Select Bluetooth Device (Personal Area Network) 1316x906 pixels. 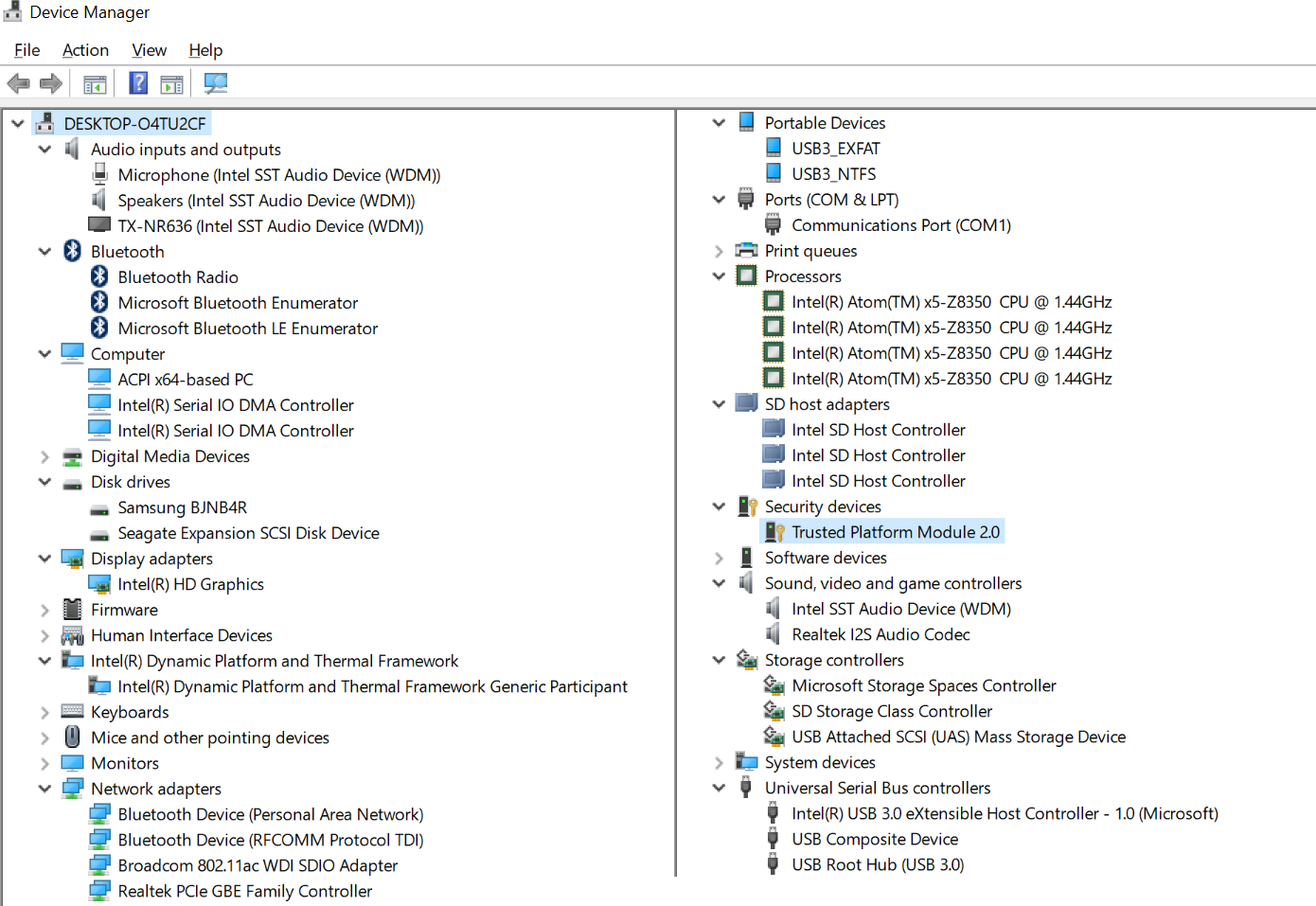(x=271, y=814)
